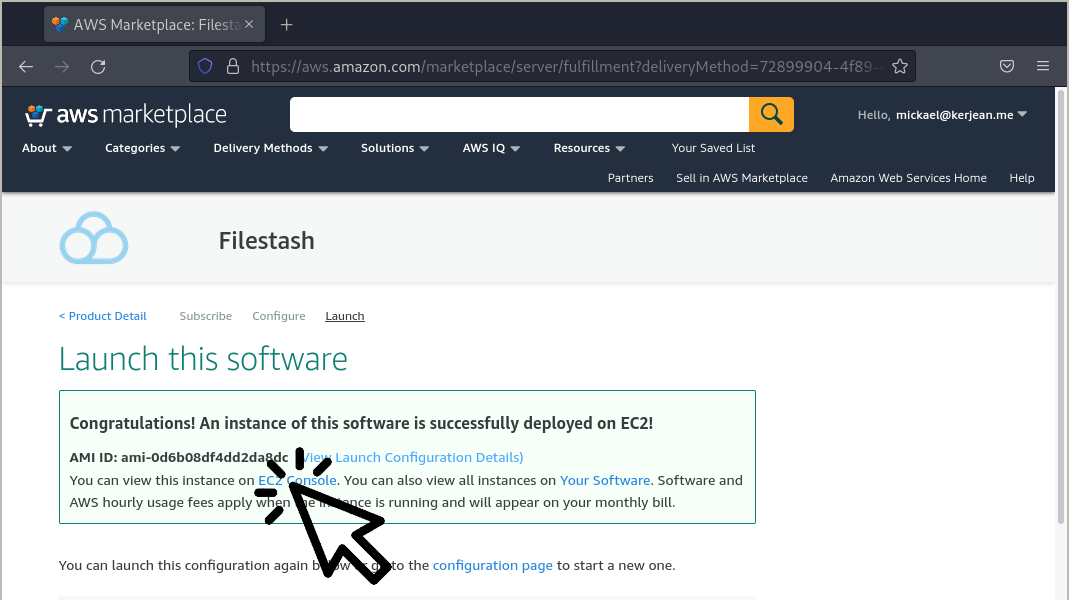Open the Resources dropdown
Image resolution: width=1069 pixels, height=600 pixels.
(589, 148)
